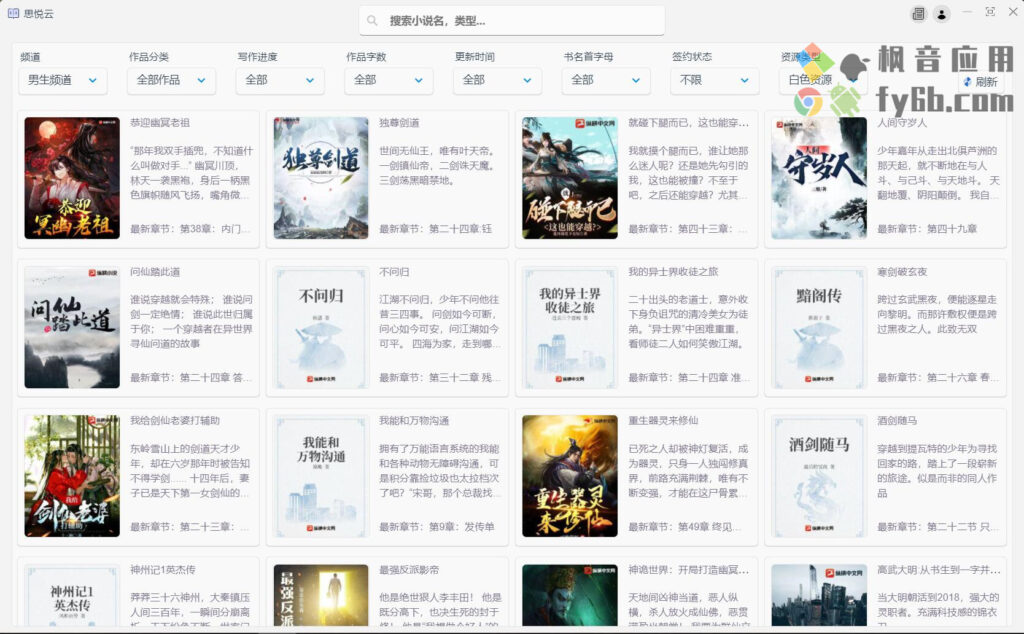Open the 神州记1英杰传 title text
The height and width of the screenshot is (634, 1024).
coord(163,570)
